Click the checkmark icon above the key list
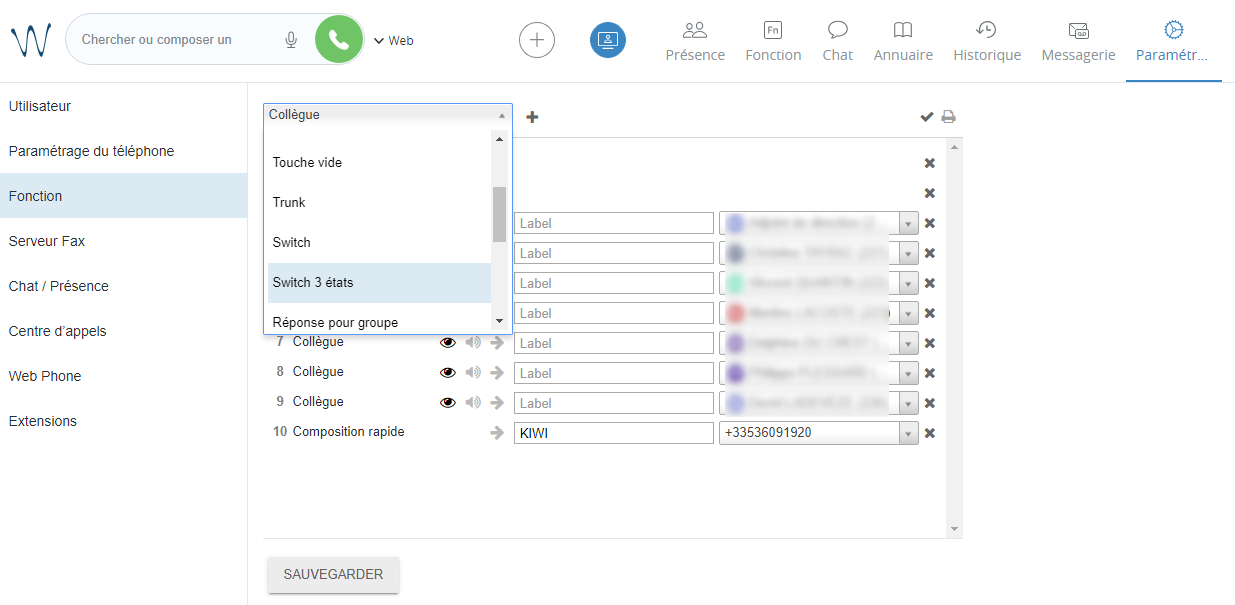1235x605 pixels. pyautogui.click(x=927, y=117)
